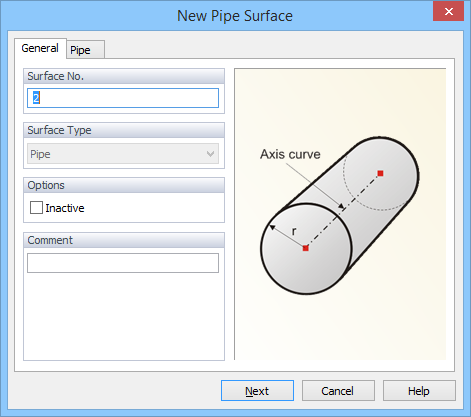Screen dimensions: 471x417
Task: Click the Surface Type dropdown arrow
Action: [210, 154]
